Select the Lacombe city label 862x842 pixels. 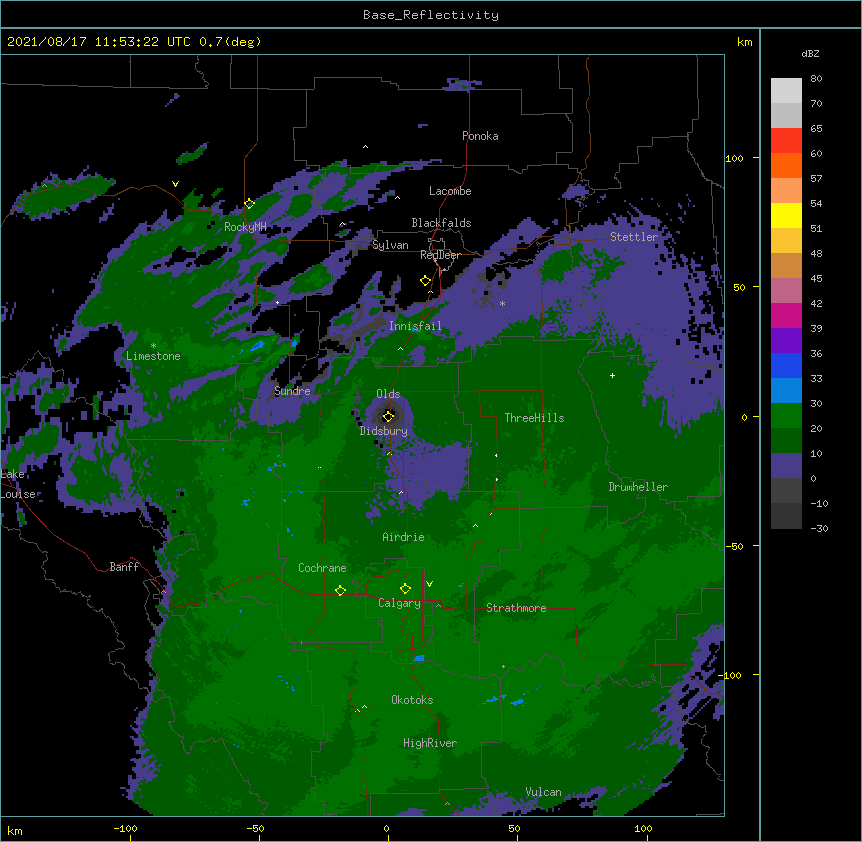coord(450,191)
